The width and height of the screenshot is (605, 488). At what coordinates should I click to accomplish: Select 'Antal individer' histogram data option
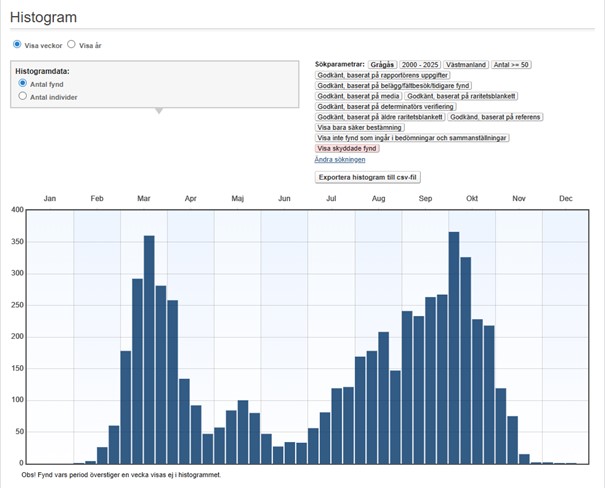point(23,97)
